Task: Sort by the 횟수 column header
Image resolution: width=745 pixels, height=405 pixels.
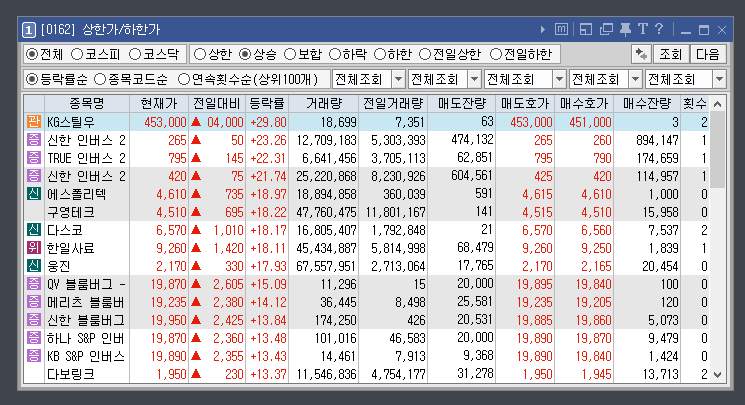Action: pyautogui.click(x=695, y=103)
